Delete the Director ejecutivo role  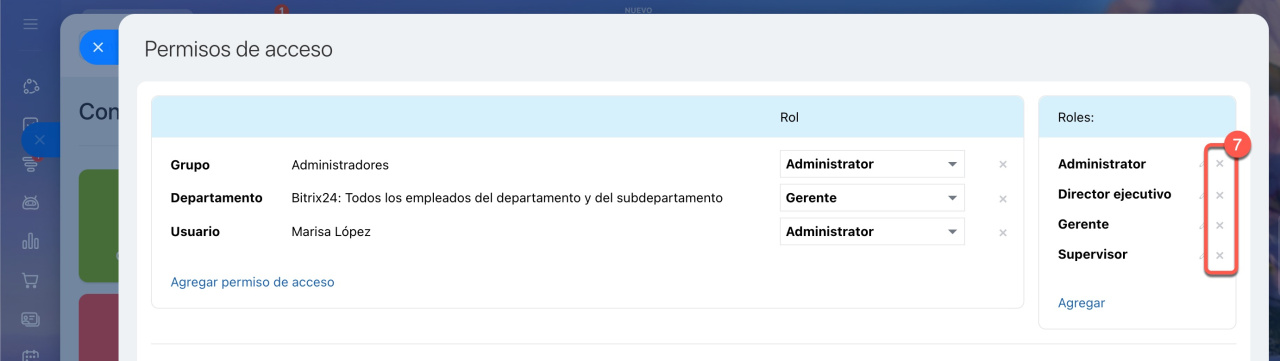coord(1219,195)
